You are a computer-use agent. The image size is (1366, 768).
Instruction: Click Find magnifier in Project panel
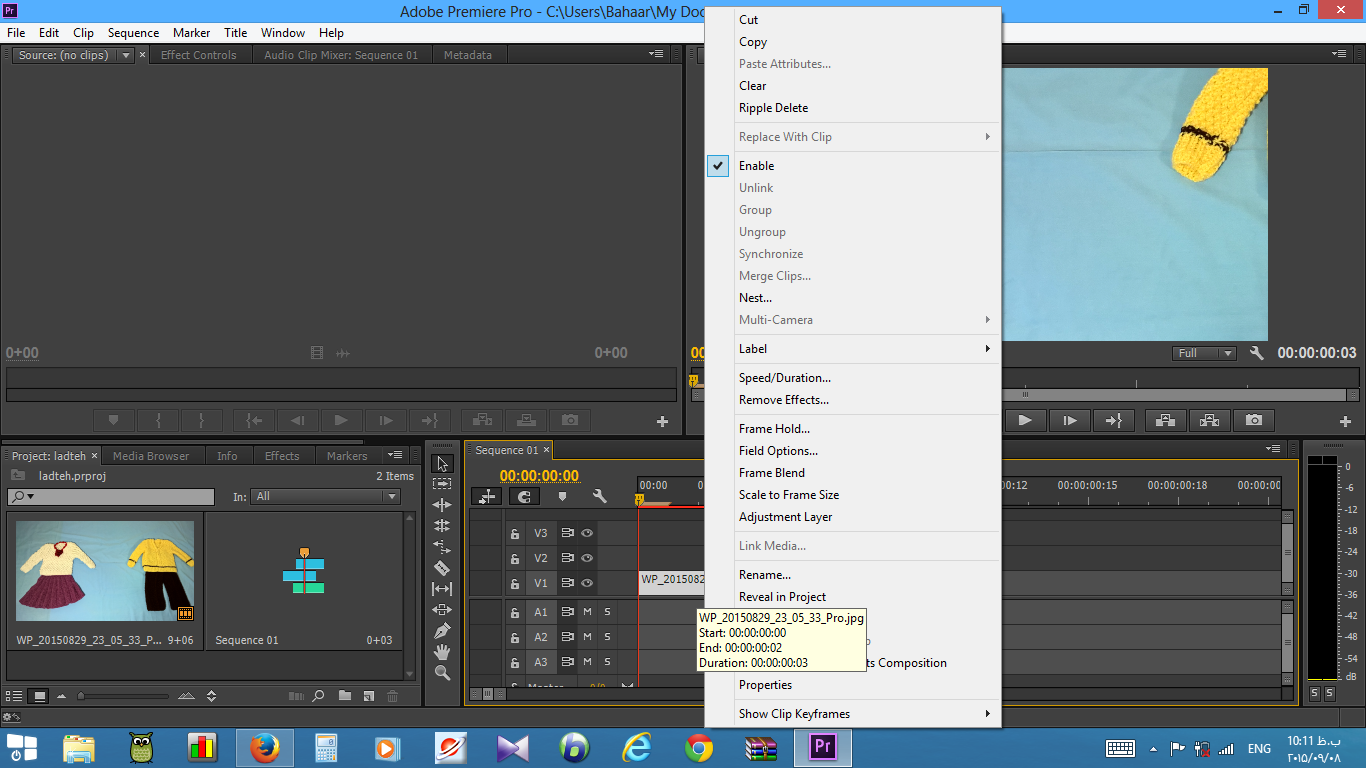coord(318,696)
